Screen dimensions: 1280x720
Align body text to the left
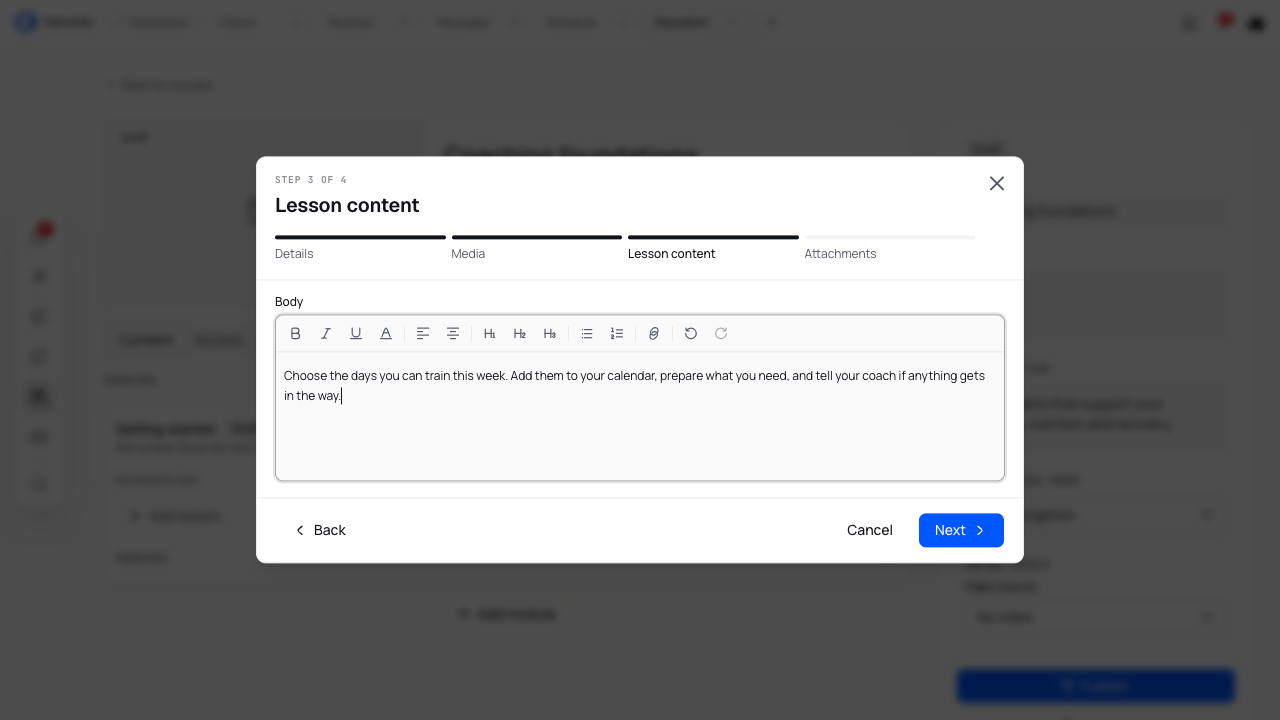(423, 334)
